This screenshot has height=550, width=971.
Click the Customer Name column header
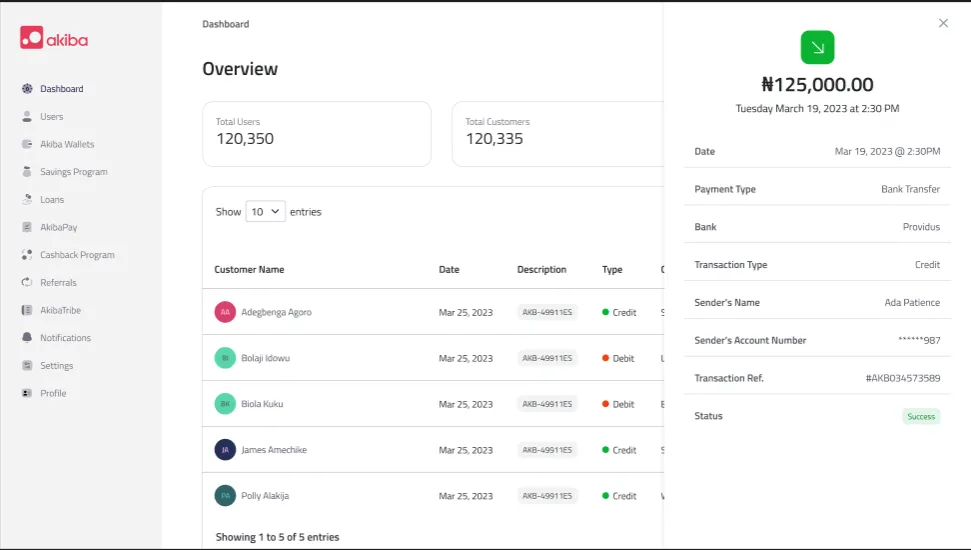pyautogui.click(x=249, y=269)
